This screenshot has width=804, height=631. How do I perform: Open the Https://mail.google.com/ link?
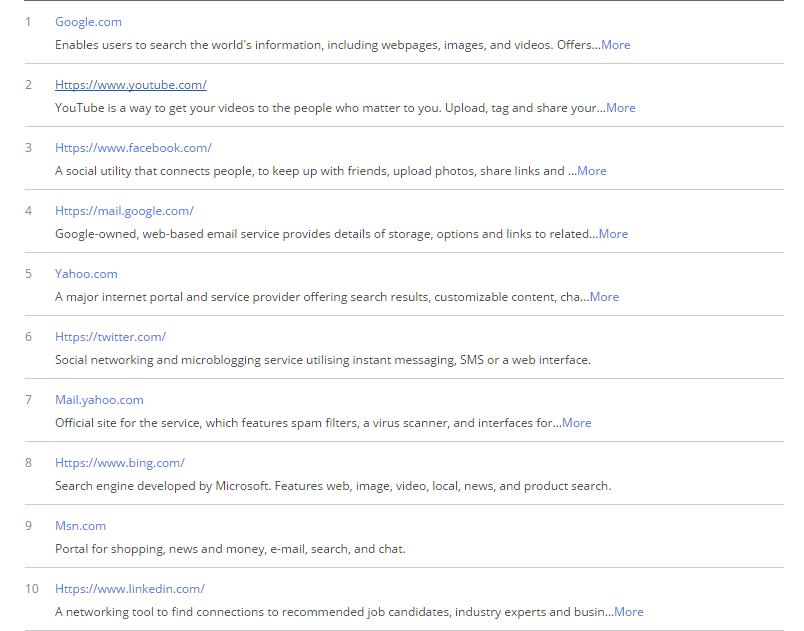tap(125, 211)
